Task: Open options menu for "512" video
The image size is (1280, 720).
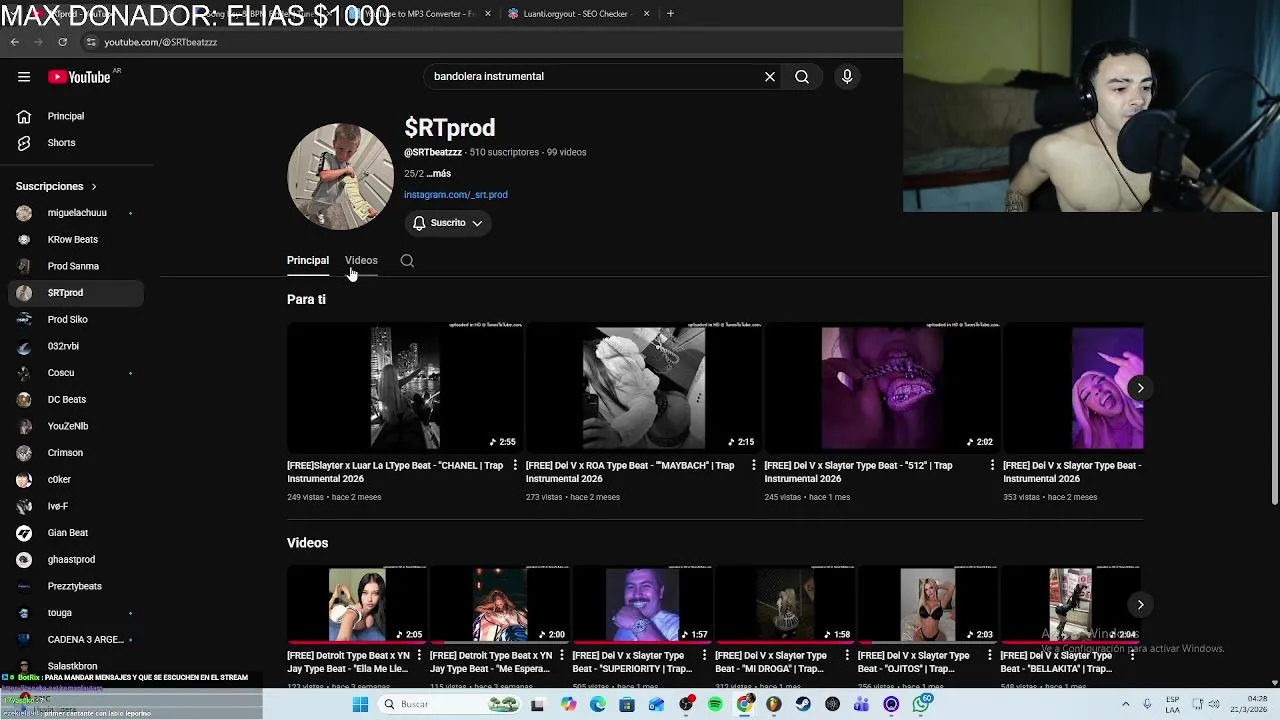Action: 992,465
